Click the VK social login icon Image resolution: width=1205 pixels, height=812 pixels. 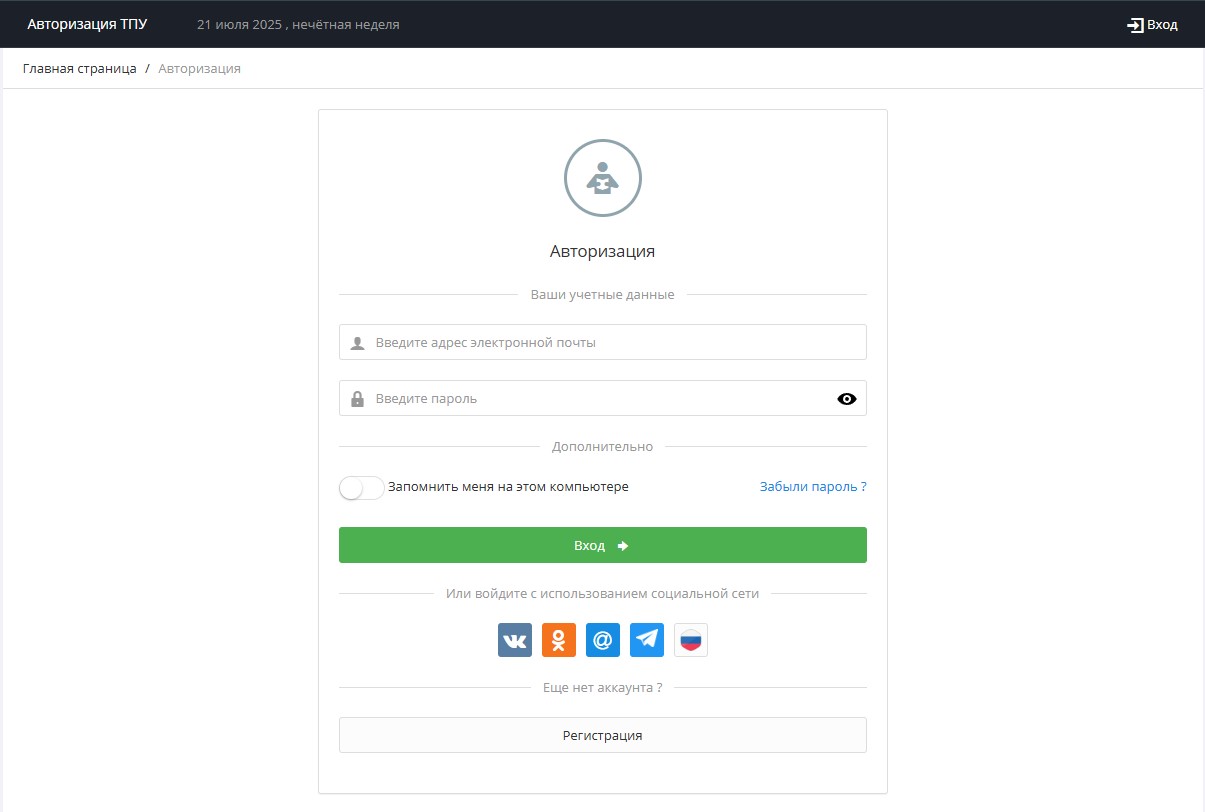(515, 640)
